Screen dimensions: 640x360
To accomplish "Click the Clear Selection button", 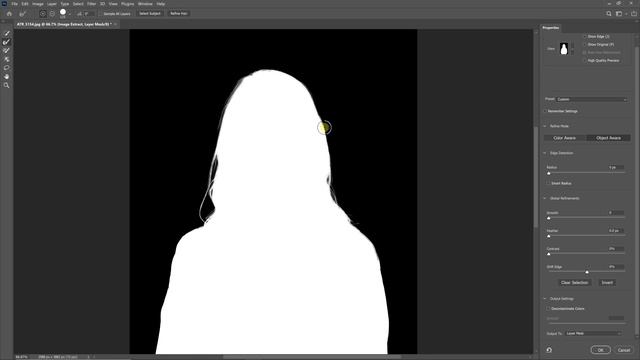I will [x=574, y=282].
